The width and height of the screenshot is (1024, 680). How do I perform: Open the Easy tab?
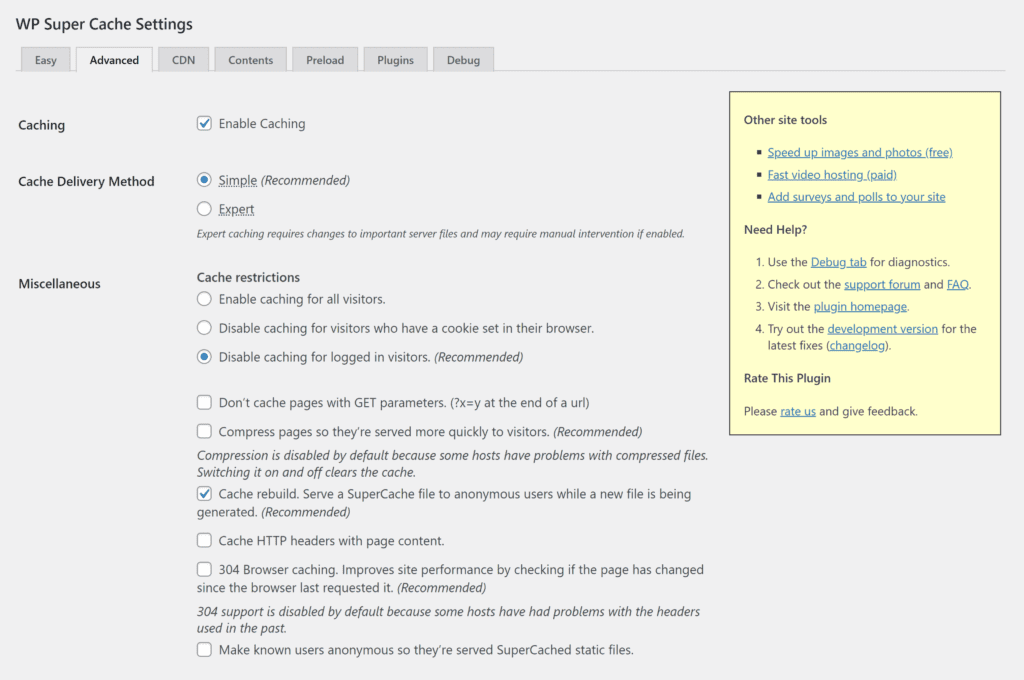pos(46,59)
